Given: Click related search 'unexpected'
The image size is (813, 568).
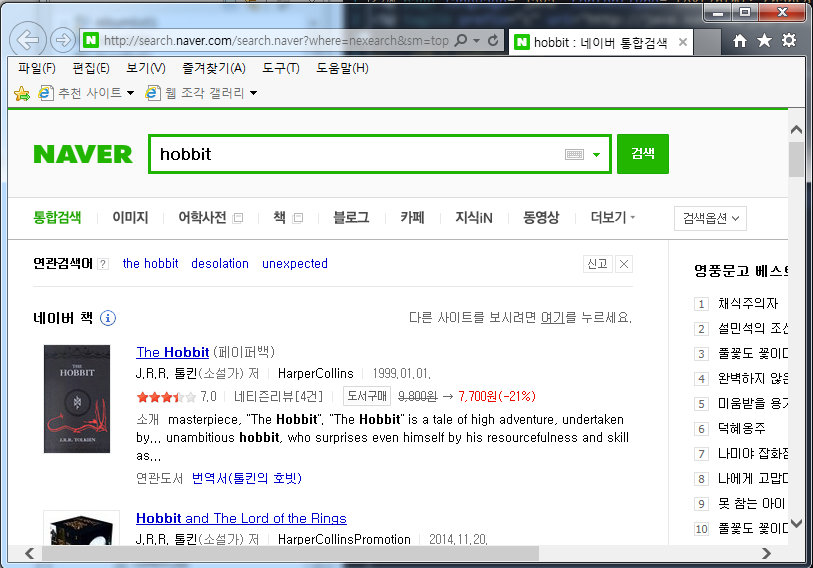Looking at the screenshot, I should 295,264.
